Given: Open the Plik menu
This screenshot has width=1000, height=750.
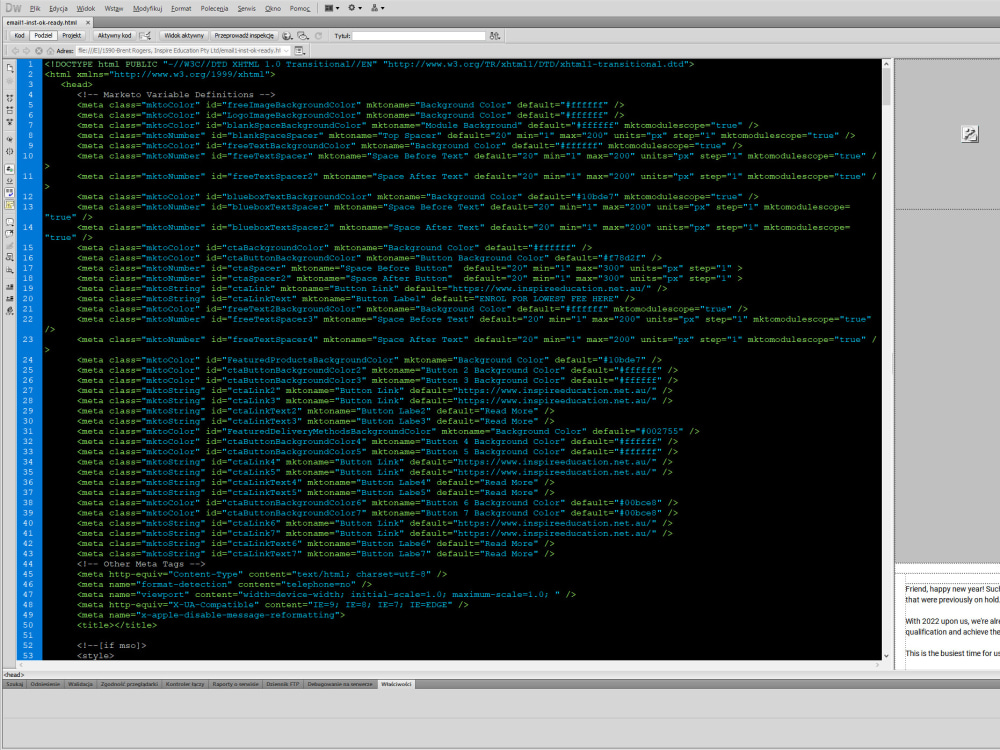Looking at the screenshot, I should pyautogui.click(x=34, y=8).
